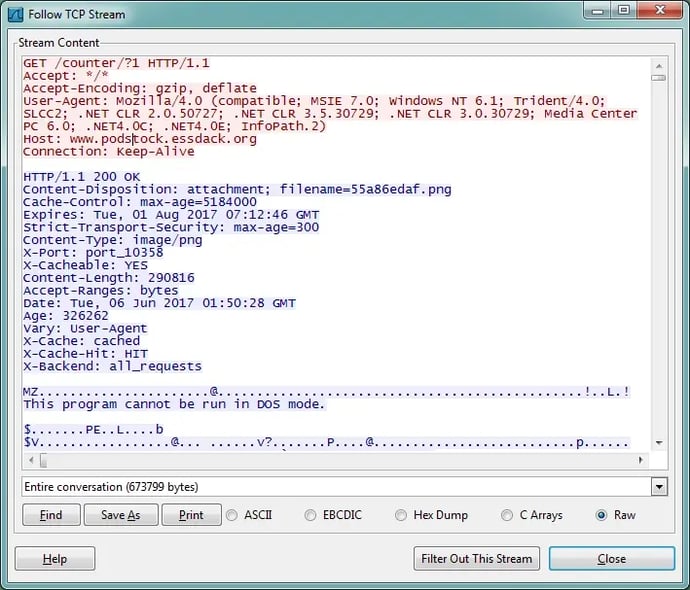
Task: Click the 'Vary: User-Agent' line
Action: [x=85, y=329]
